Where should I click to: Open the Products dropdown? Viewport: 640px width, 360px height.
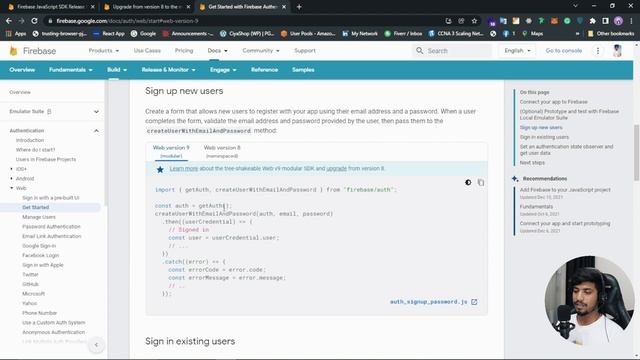pyautogui.click(x=104, y=51)
